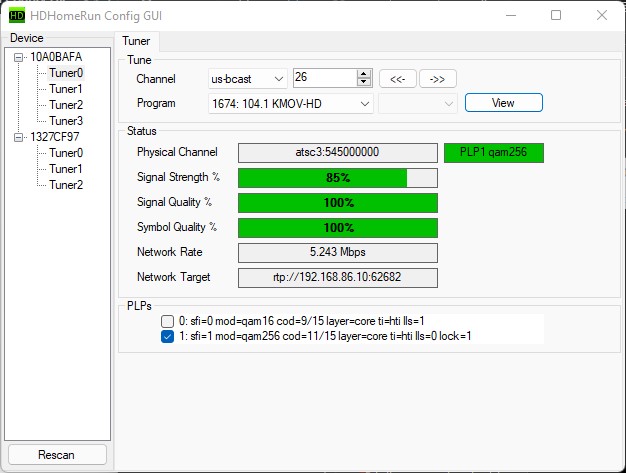Image resolution: width=626 pixels, height=473 pixels.
Task: Select Tuner1 under device 1327CF97
Action: [66, 169]
